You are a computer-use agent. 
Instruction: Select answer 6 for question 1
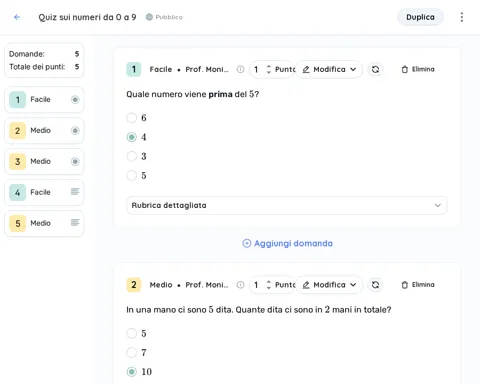click(132, 118)
